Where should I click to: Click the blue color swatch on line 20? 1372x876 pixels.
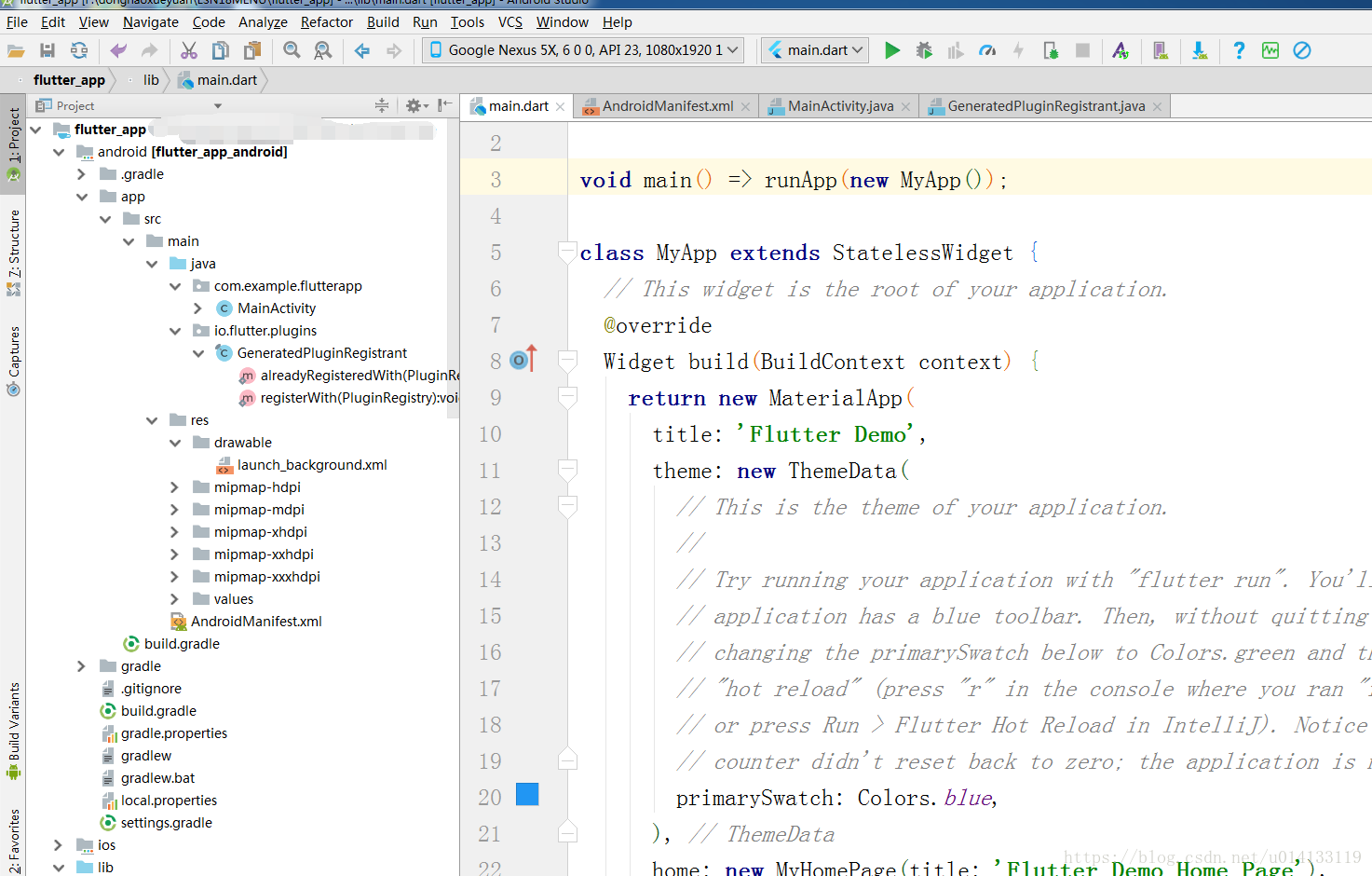pyautogui.click(x=527, y=794)
